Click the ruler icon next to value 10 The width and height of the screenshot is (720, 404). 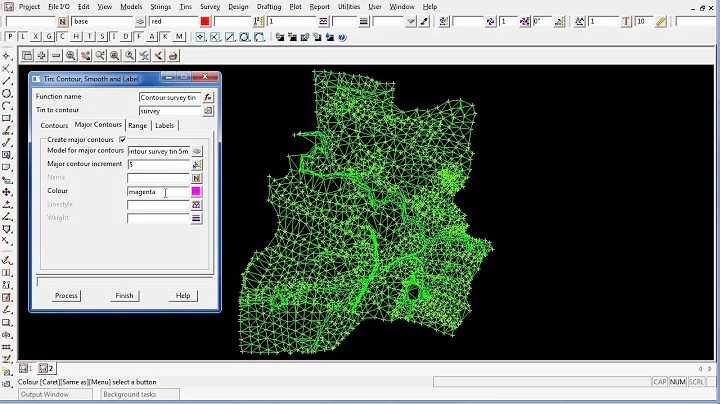point(660,22)
